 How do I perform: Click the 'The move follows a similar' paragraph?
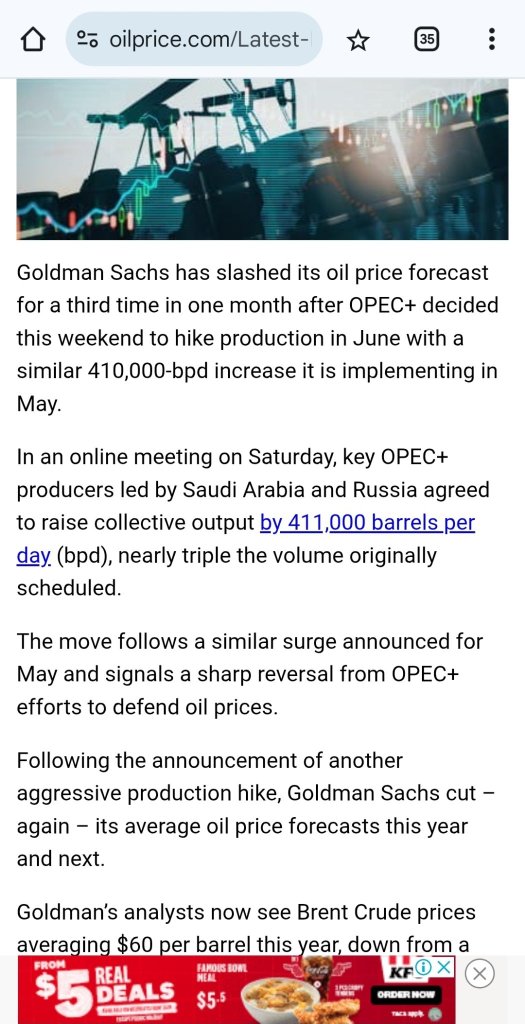[x=250, y=674]
